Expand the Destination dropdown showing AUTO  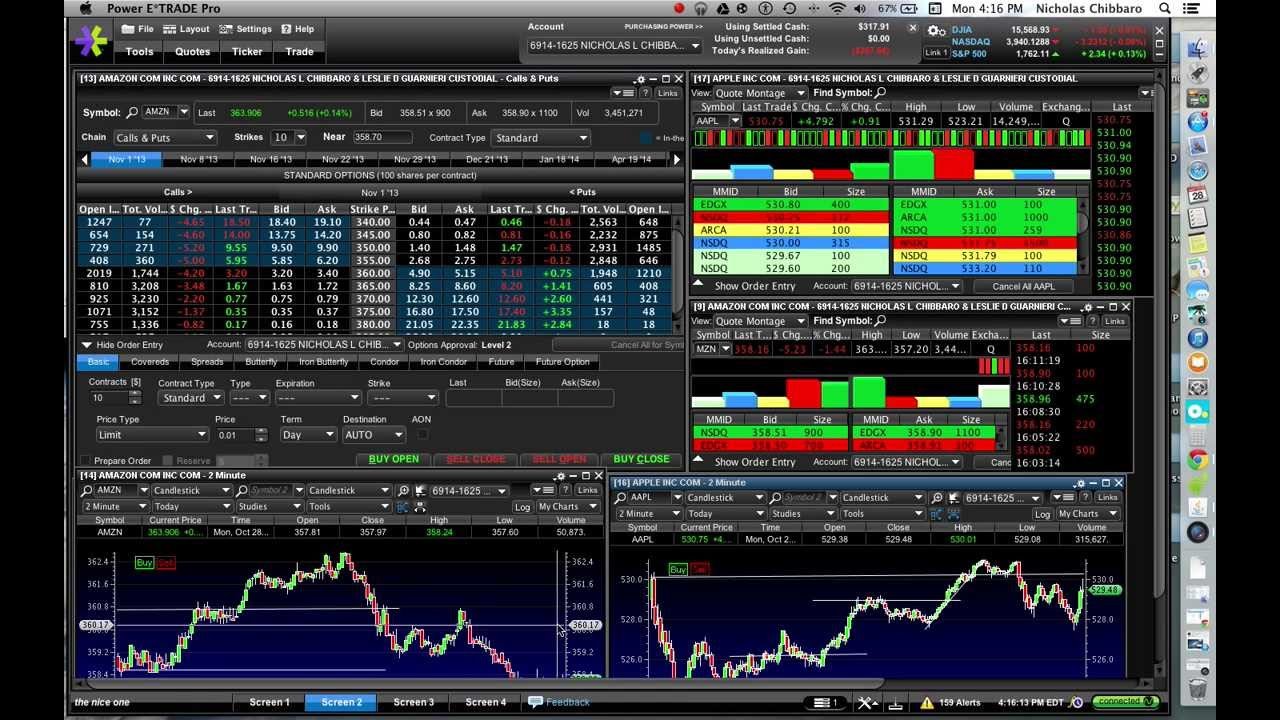(373, 434)
